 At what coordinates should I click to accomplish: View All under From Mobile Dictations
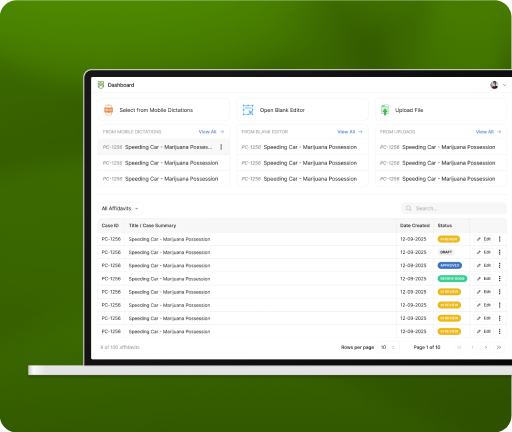[x=211, y=132]
